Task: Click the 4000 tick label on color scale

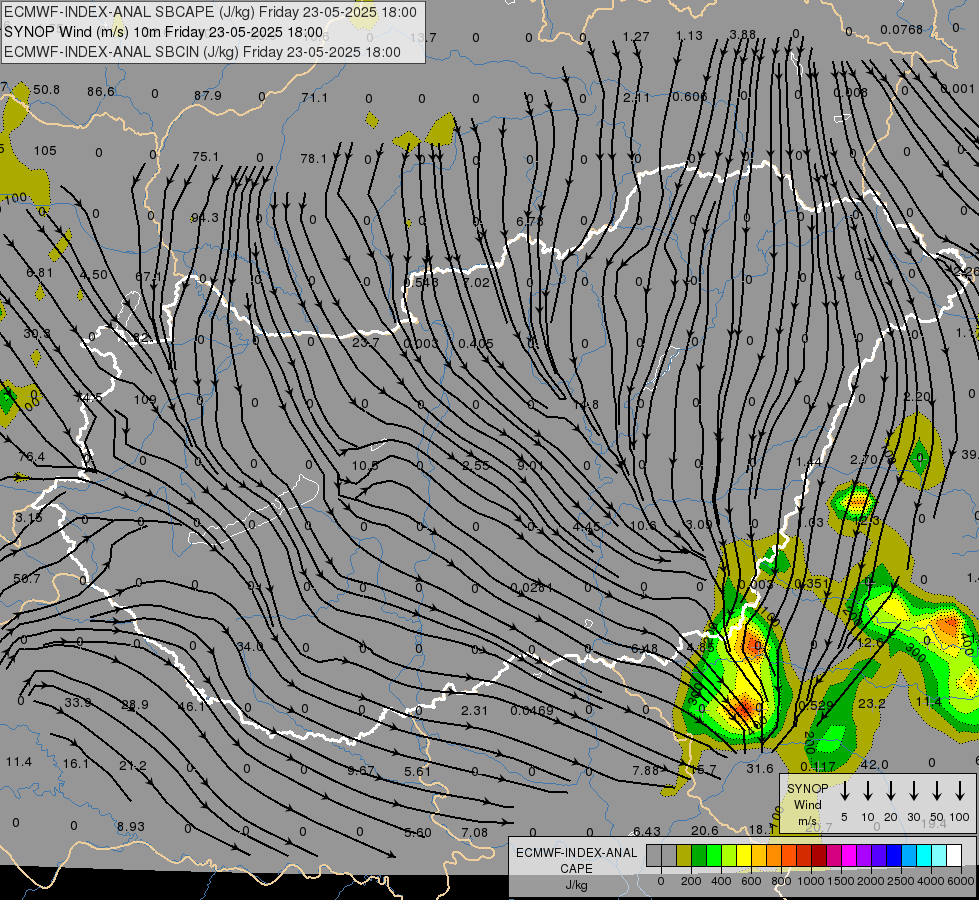Action: tap(931, 881)
